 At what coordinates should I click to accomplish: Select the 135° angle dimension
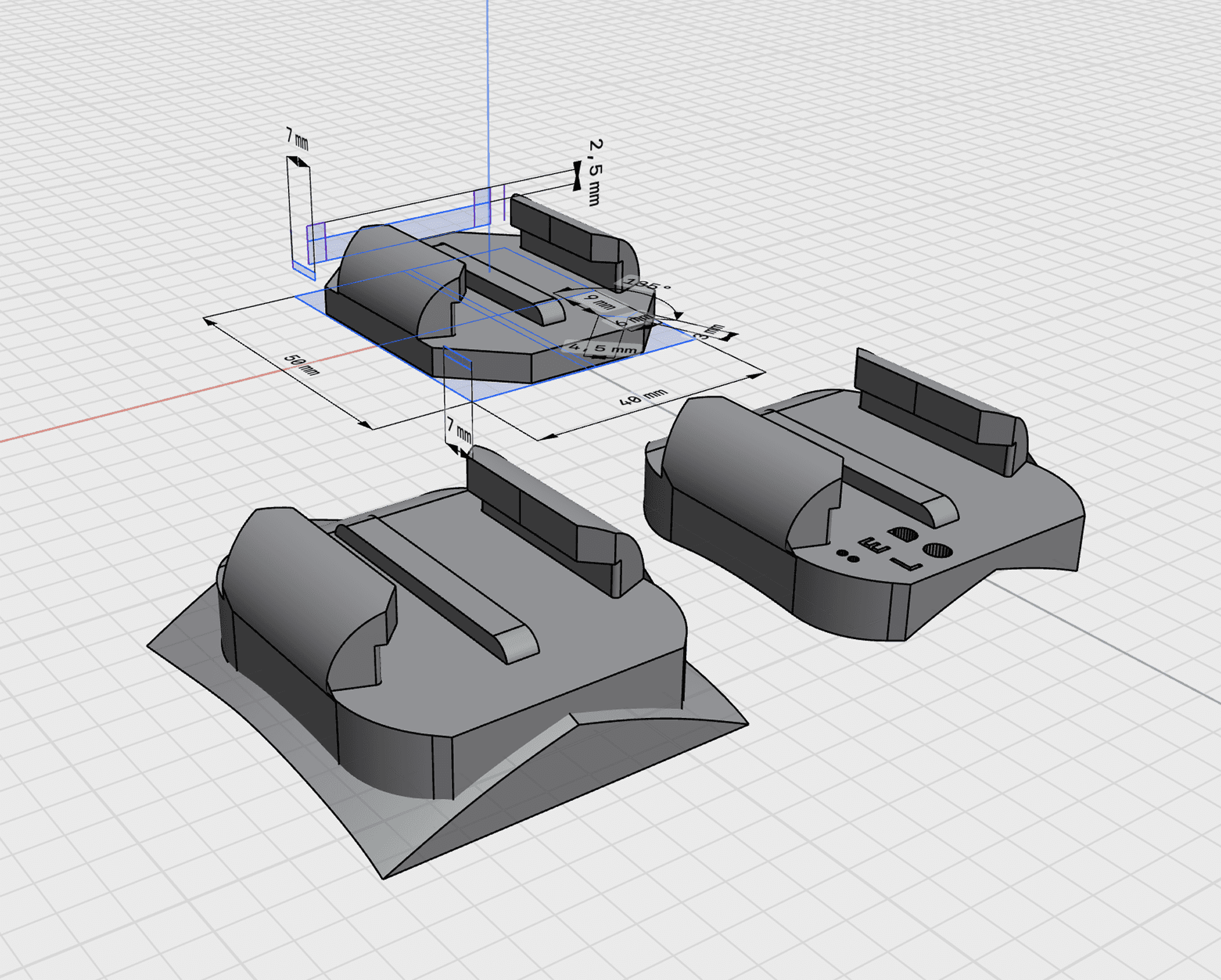coord(646,284)
